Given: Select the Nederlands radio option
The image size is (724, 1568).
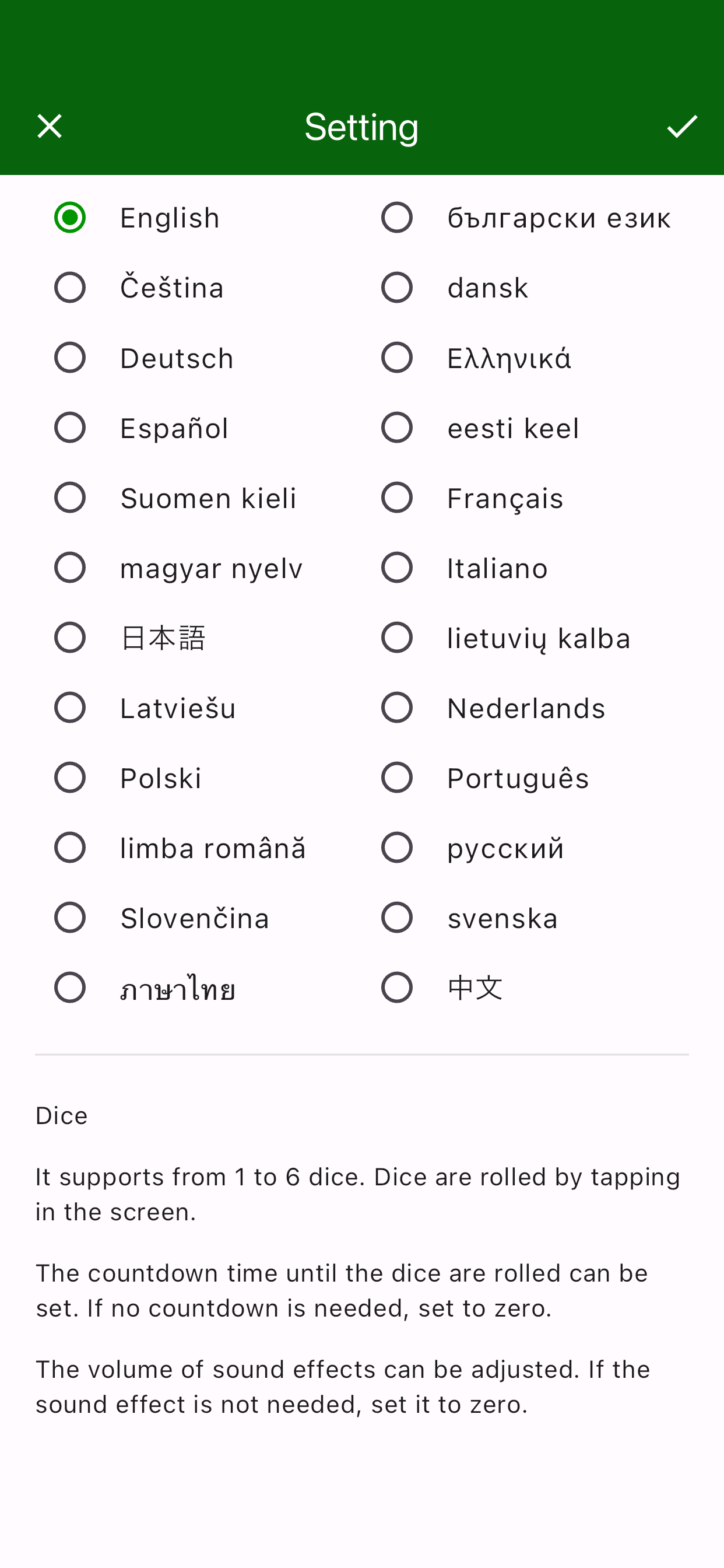Looking at the screenshot, I should pos(398,708).
